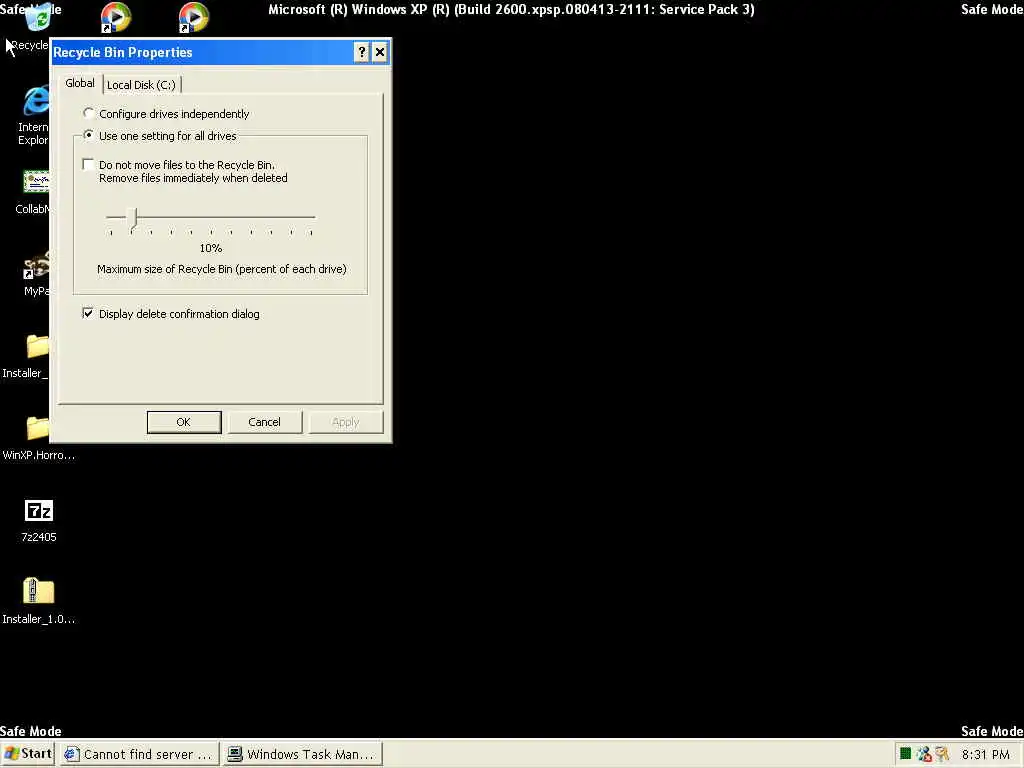The height and width of the screenshot is (768, 1024).
Task: Select the Installer_1.0... zip folder icon
Action: click(x=39, y=590)
